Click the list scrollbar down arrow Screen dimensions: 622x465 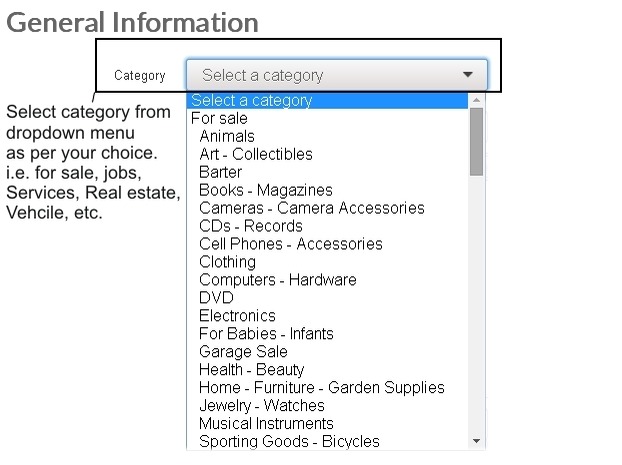tap(477, 441)
